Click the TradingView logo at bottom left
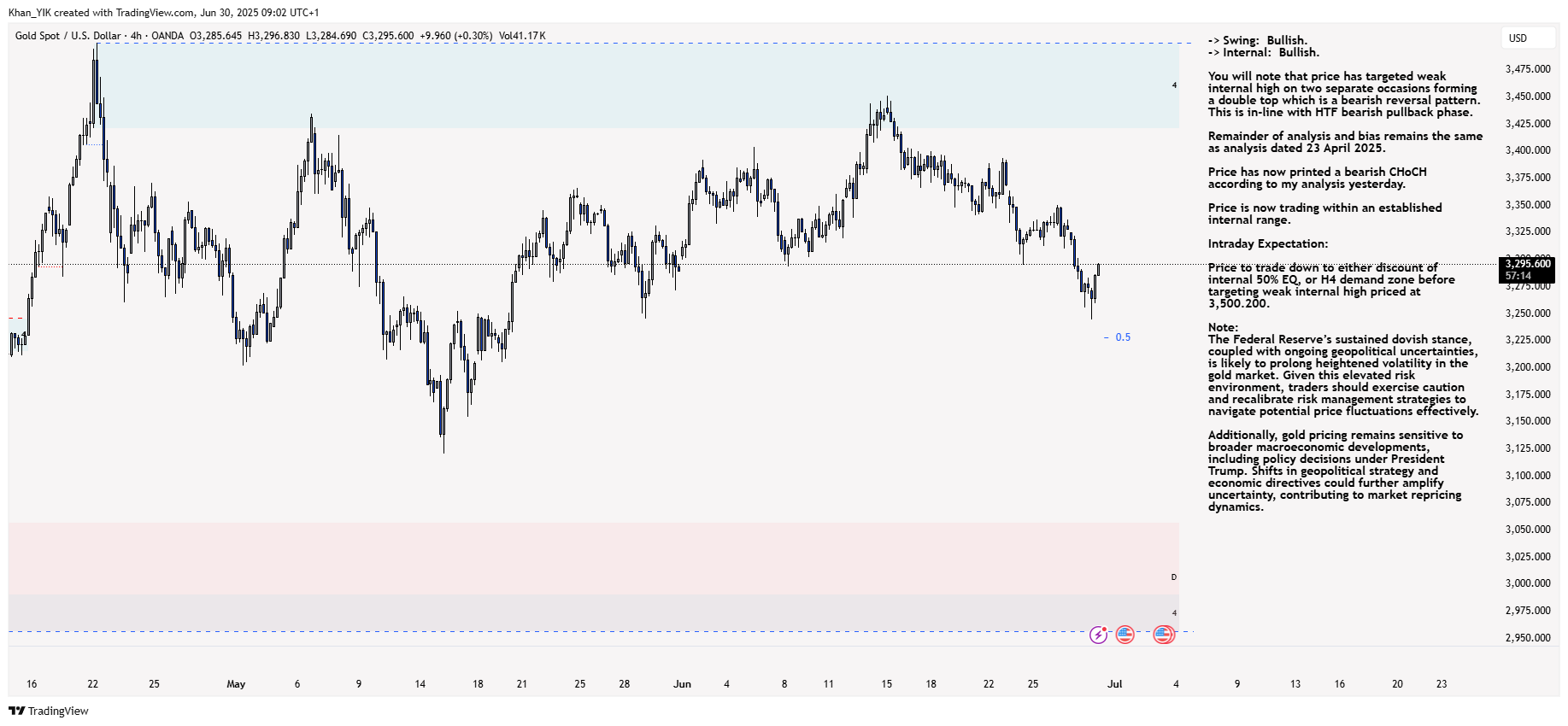 [x=49, y=711]
